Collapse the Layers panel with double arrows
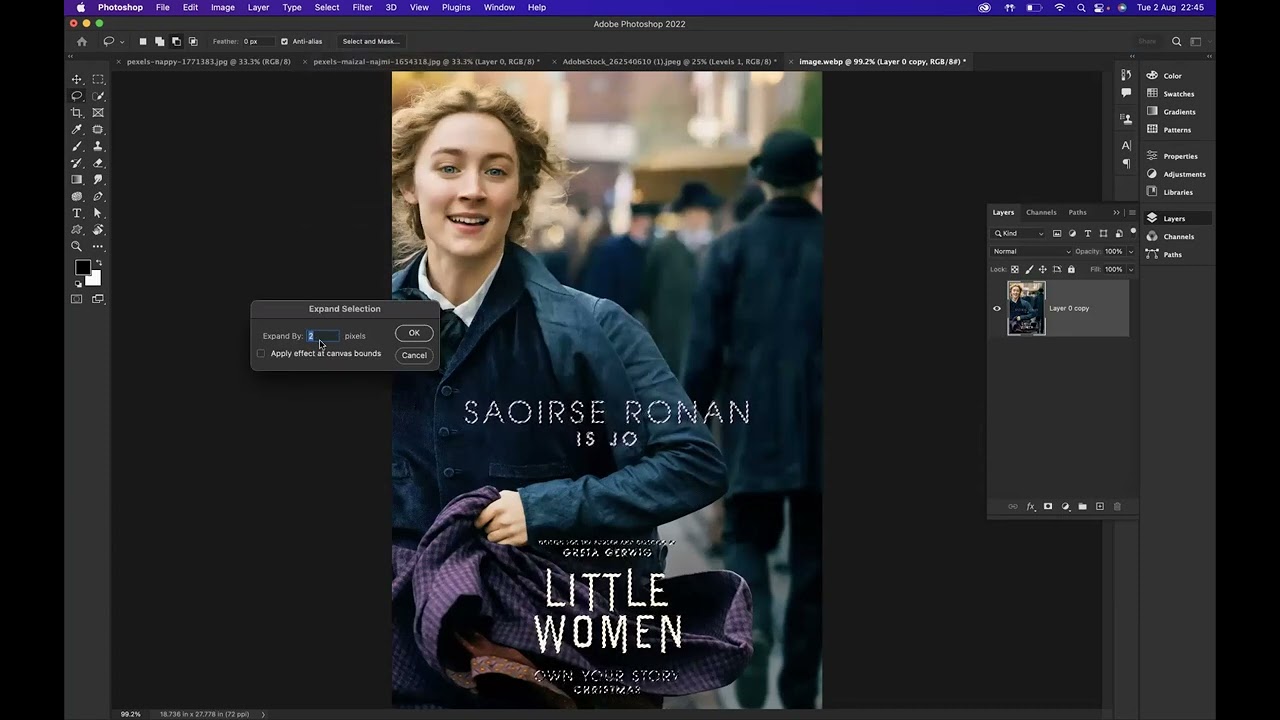 click(x=1116, y=212)
